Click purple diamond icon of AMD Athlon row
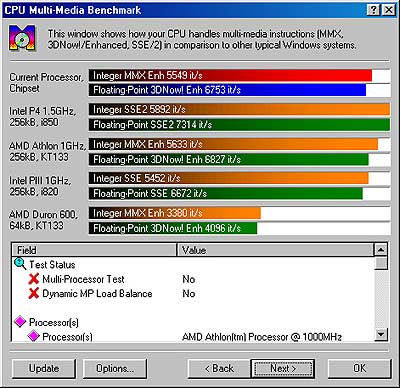This screenshot has height=388, width=400. 33,336
